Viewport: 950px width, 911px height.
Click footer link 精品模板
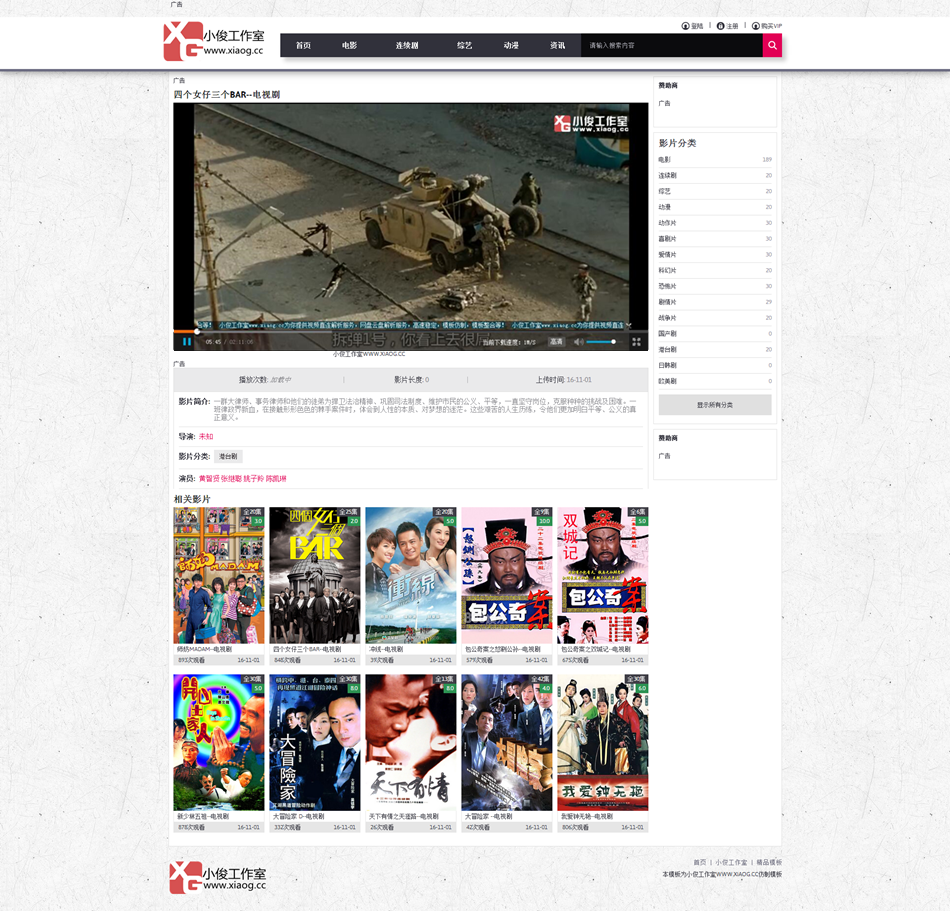(769, 862)
